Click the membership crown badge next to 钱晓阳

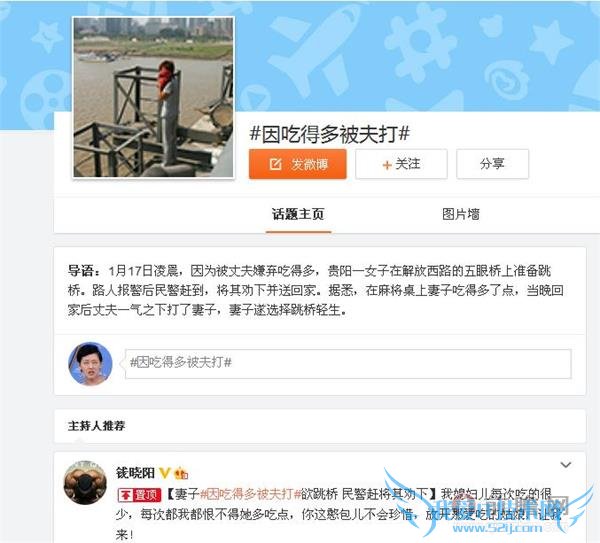point(181,473)
